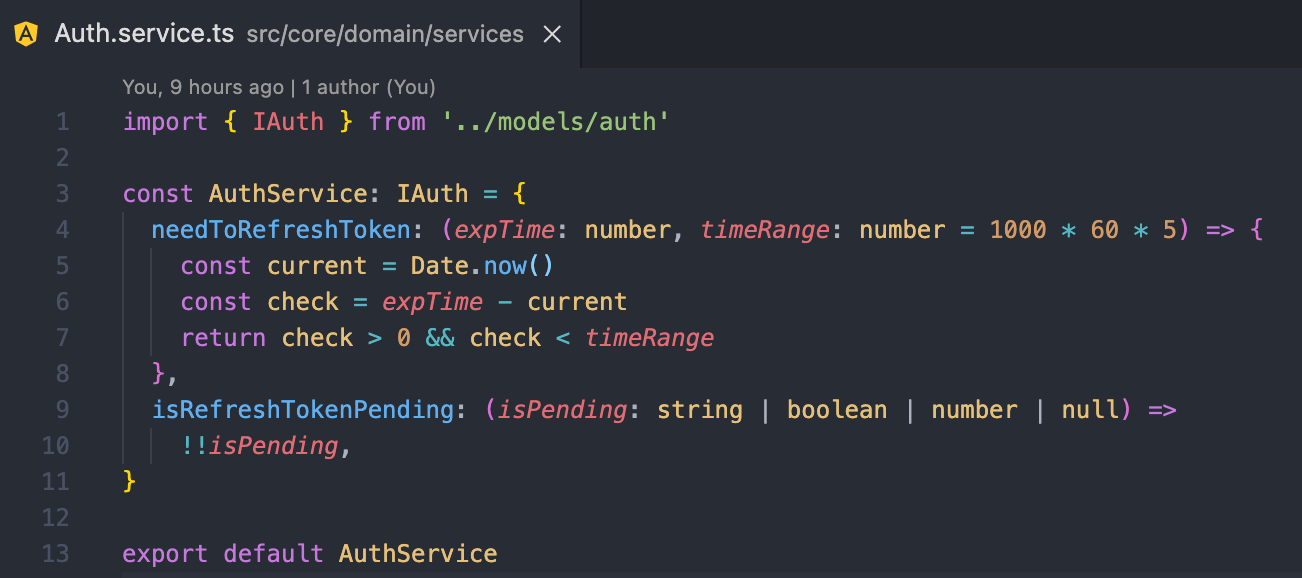Click the Date.now() call on line 5

tap(482, 266)
